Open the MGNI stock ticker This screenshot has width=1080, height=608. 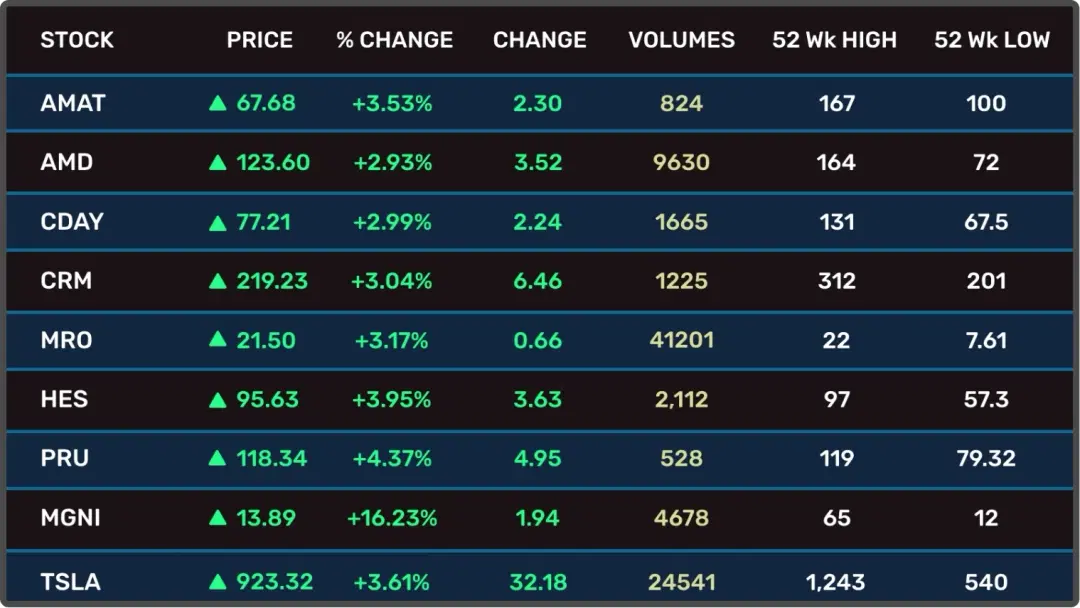pos(70,518)
